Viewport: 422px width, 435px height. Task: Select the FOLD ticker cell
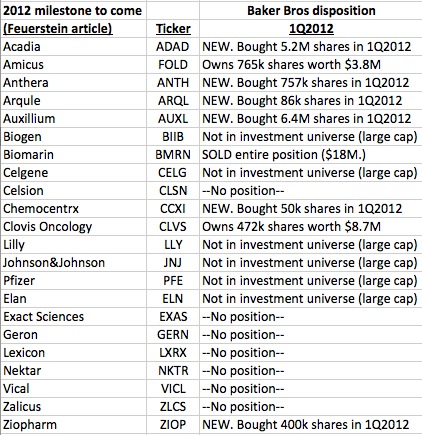[173, 65]
